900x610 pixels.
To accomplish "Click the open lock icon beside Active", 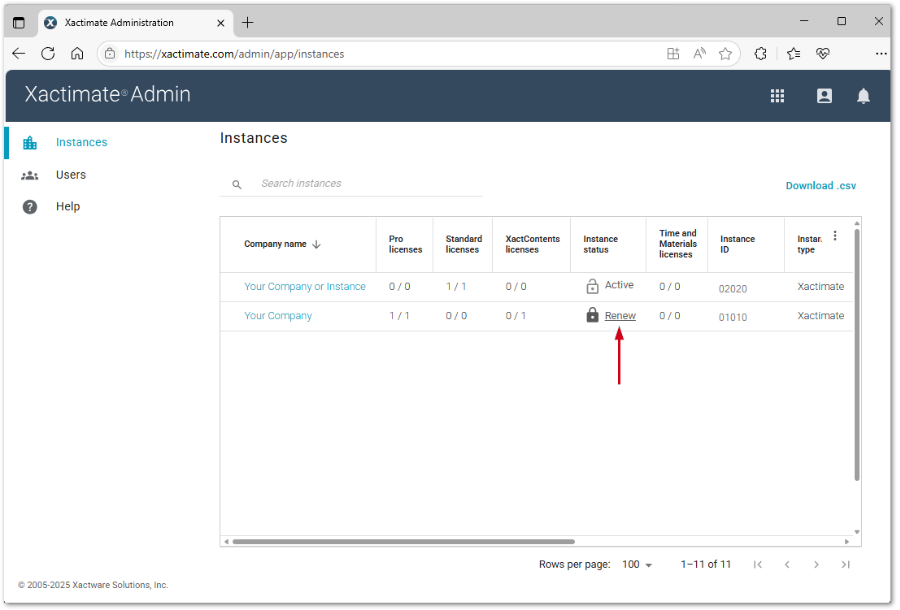I will [x=592, y=286].
